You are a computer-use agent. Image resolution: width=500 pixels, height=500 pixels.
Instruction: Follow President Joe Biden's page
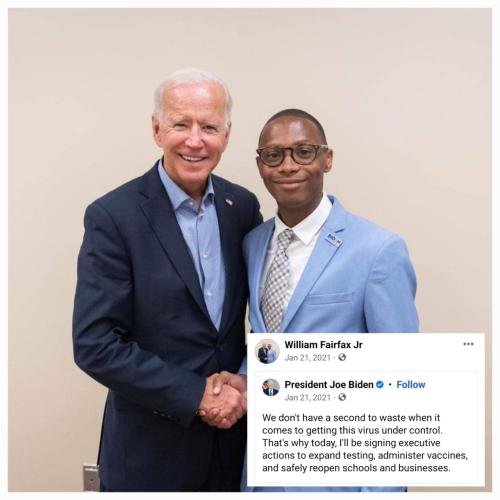(411, 385)
